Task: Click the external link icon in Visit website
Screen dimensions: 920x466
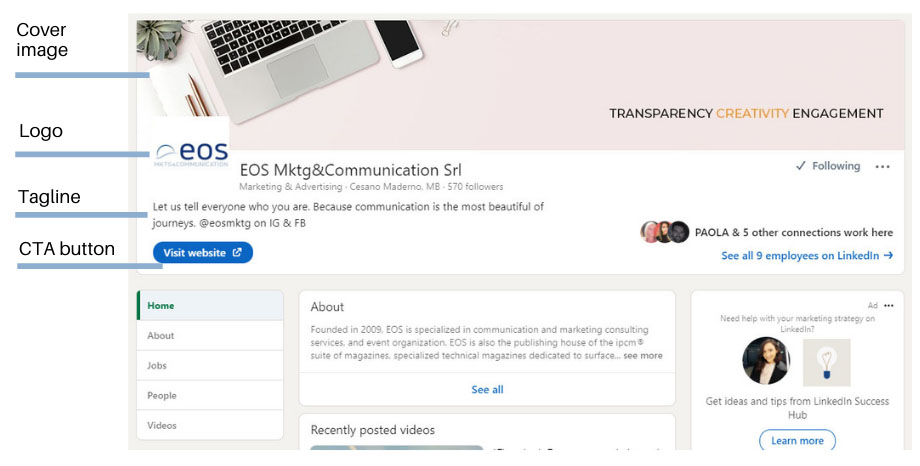Action: coord(237,252)
